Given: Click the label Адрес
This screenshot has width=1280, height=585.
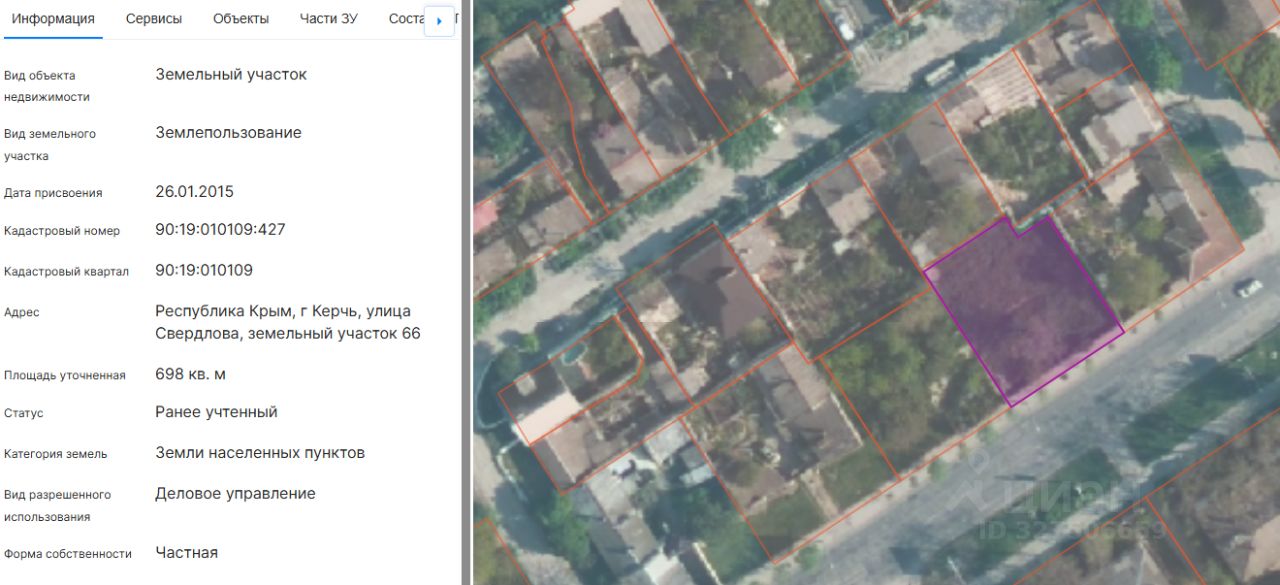Looking at the screenshot, I should (x=22, y=312).
